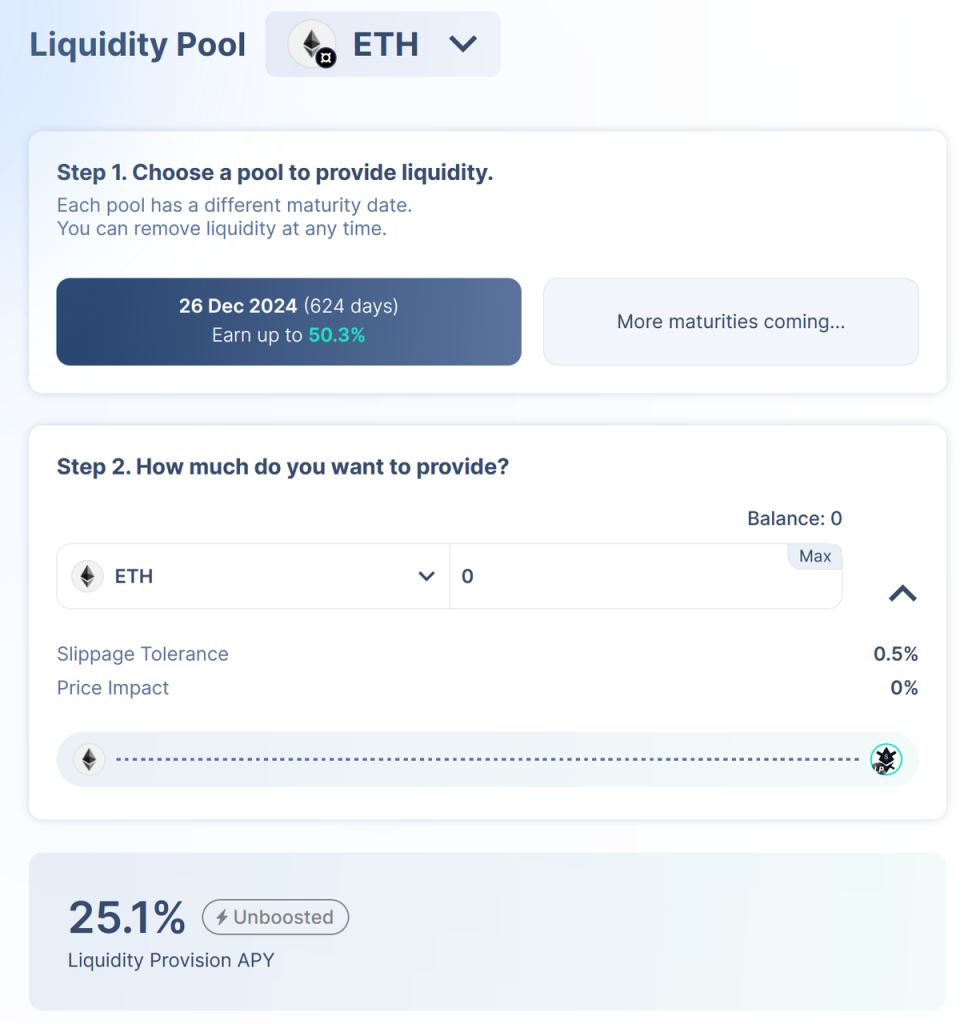964x1024 pixels.
Task: Click the 0% price impact value
Action: pyautogui.click(x=904, y=688)
